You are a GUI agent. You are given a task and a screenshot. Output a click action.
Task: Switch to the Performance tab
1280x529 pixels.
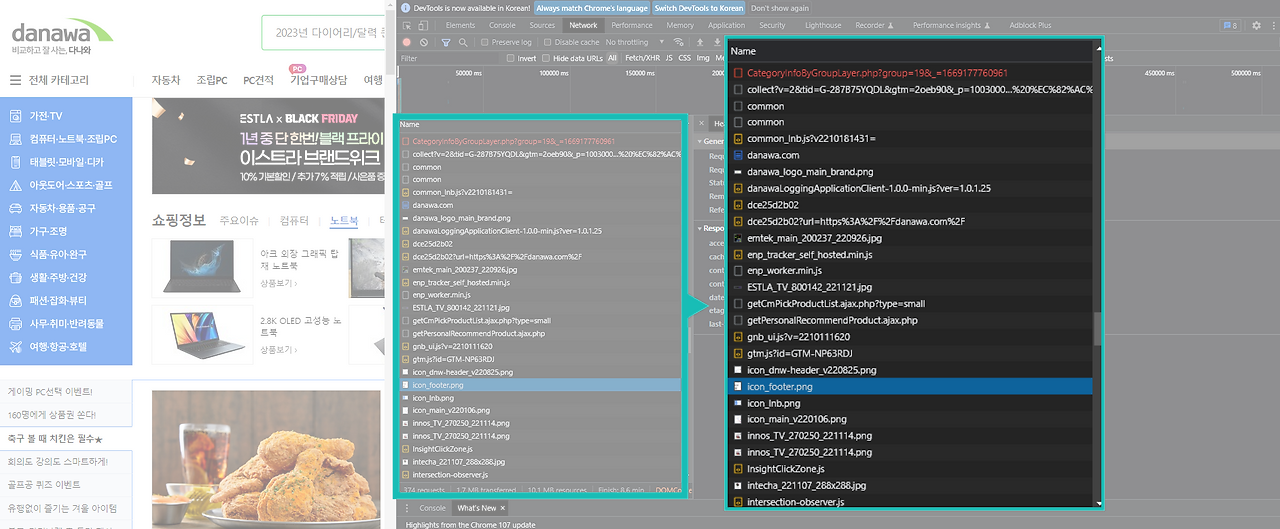click(632, 25)
